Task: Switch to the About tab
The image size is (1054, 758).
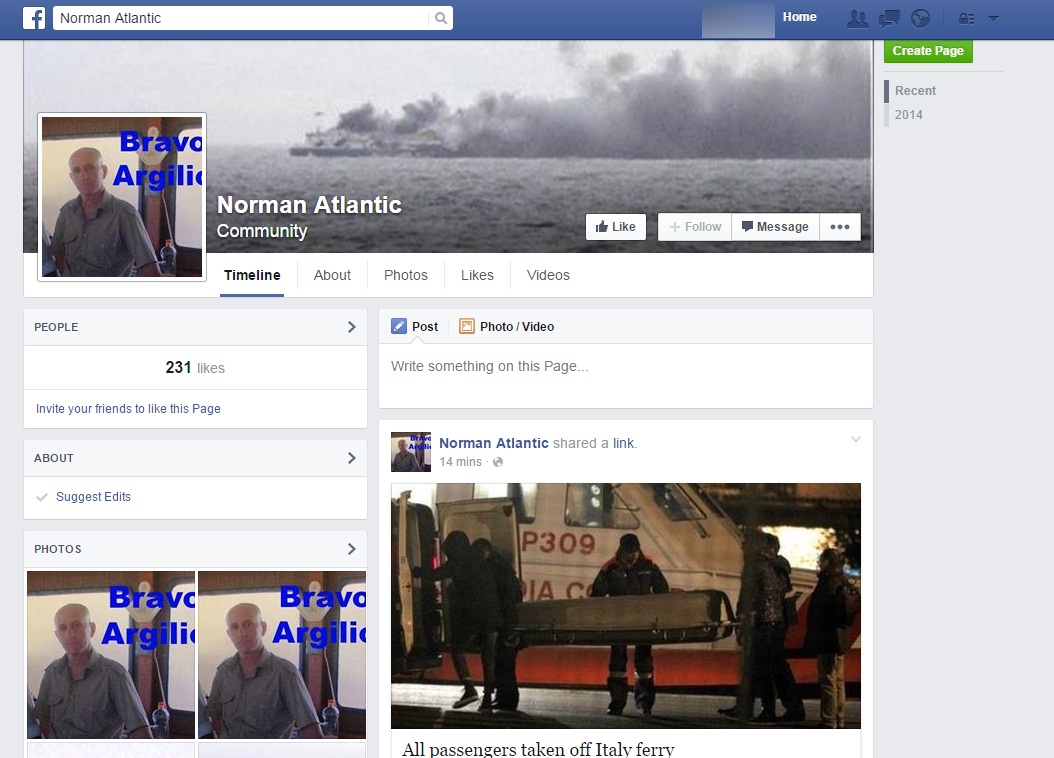Action: (x=332, y=275)
